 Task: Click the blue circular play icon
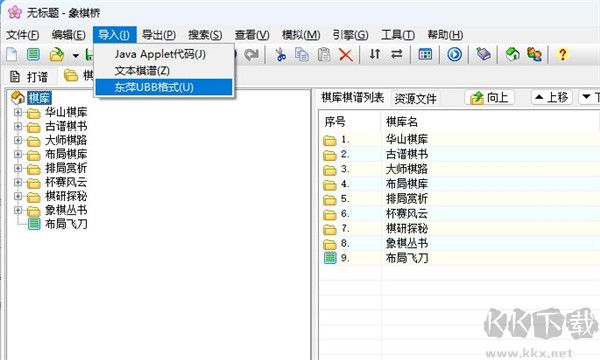pyautogui.click(x=454, y=54)
